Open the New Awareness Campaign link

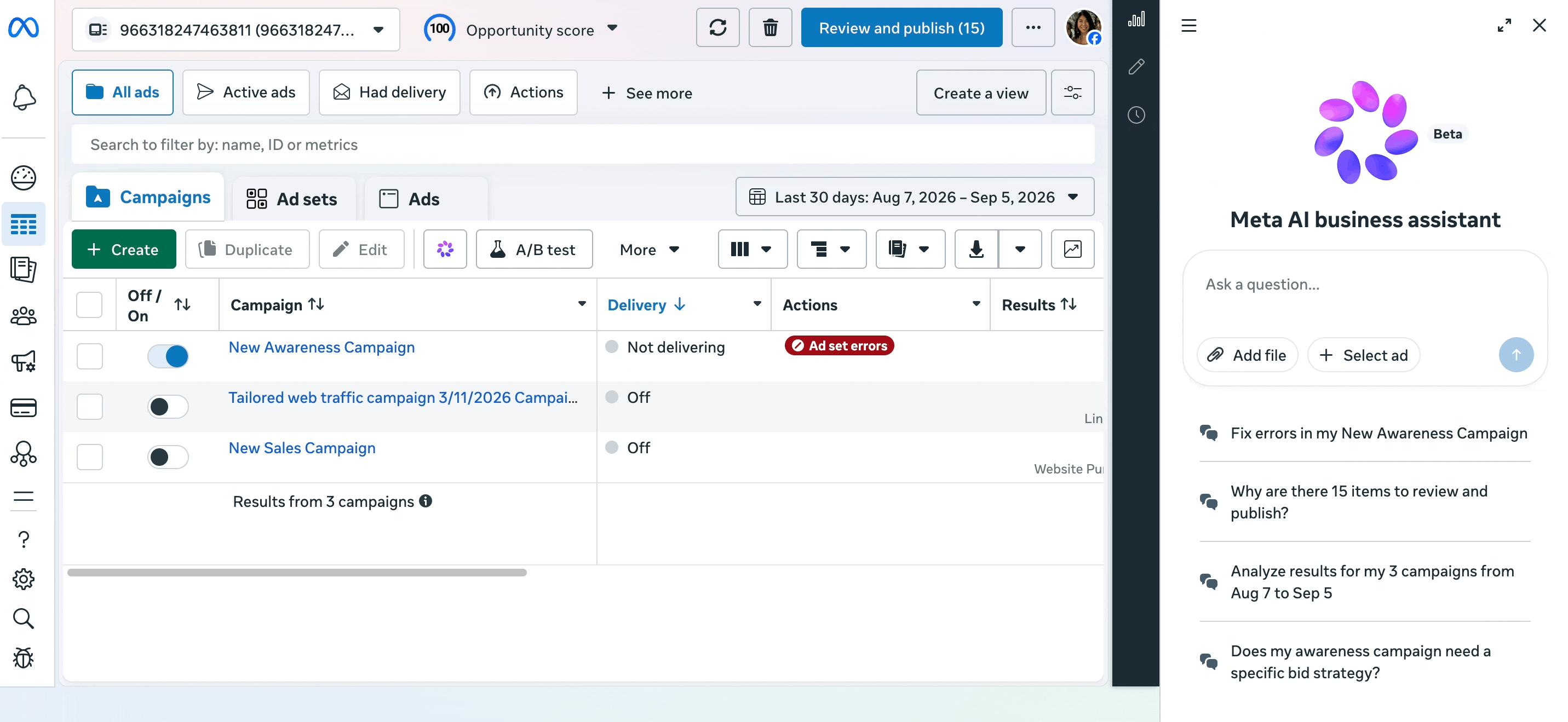click(321, 346)
